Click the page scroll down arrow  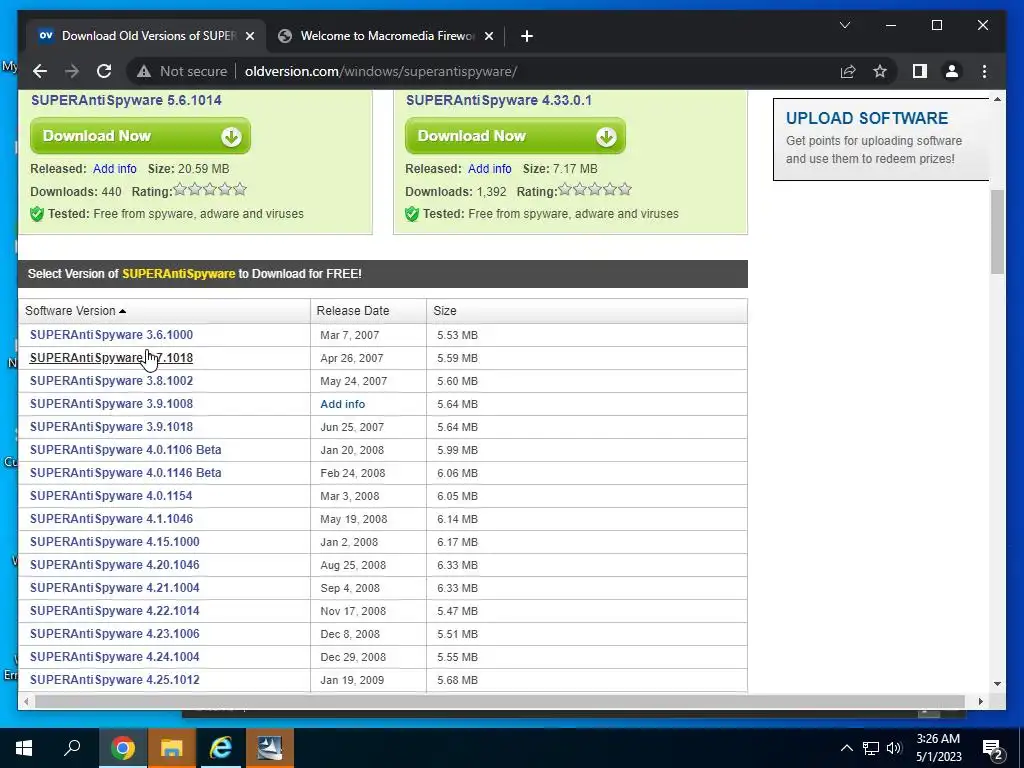point(997,684)
